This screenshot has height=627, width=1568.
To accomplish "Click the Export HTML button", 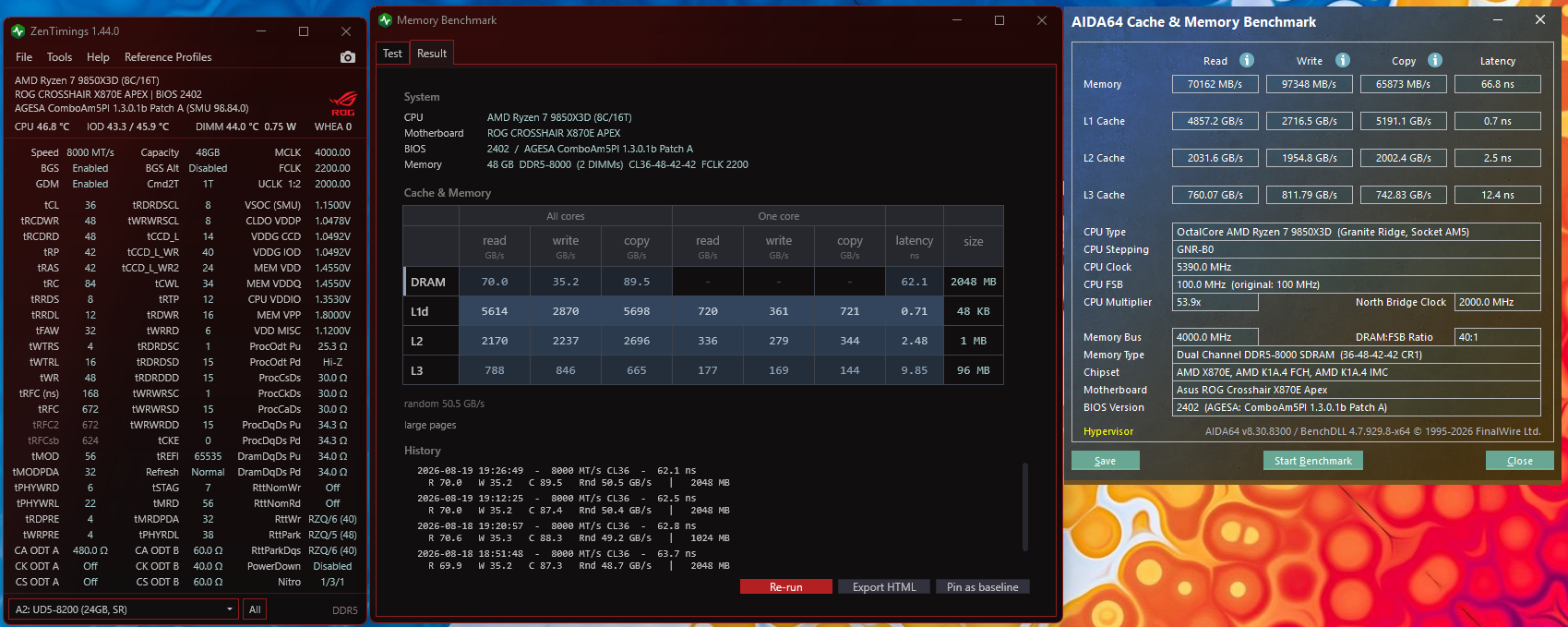I will 884,586.
